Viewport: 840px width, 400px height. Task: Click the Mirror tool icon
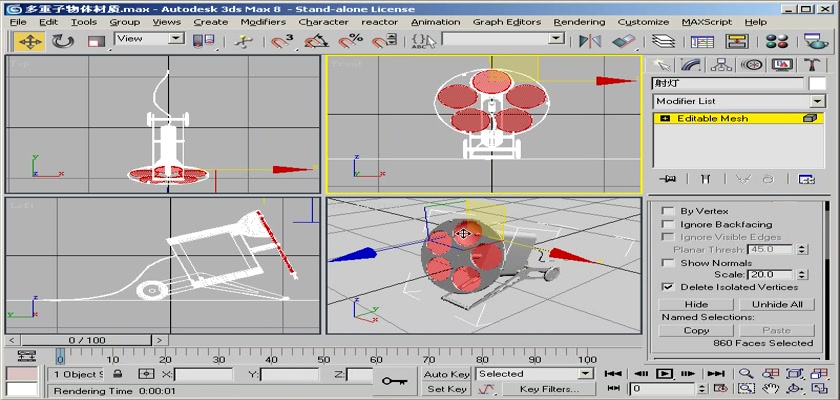coord(591,41)
